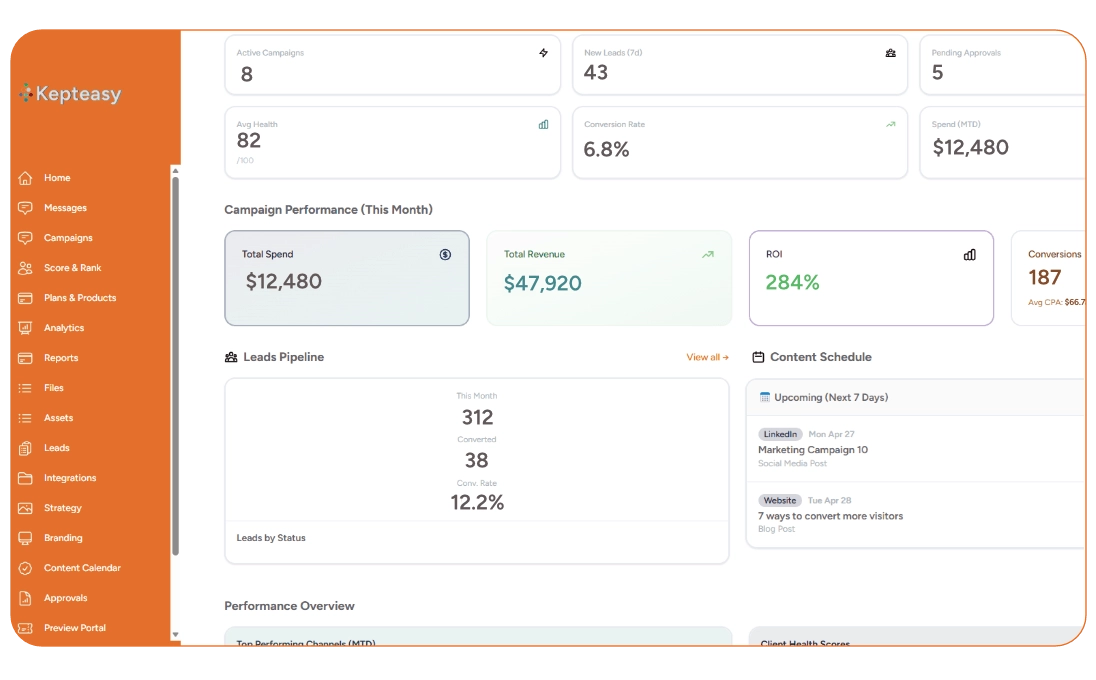Click the Score & Rank people icon

tap(25, 268)
